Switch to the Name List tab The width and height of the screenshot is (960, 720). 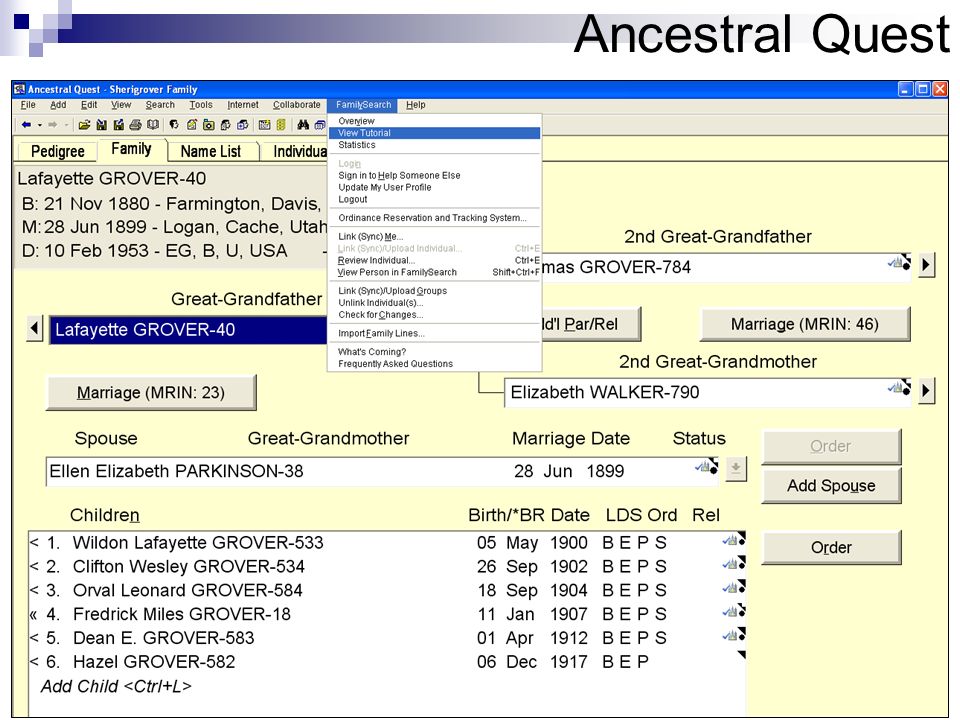pyautogui.click(x=211, y=151)
